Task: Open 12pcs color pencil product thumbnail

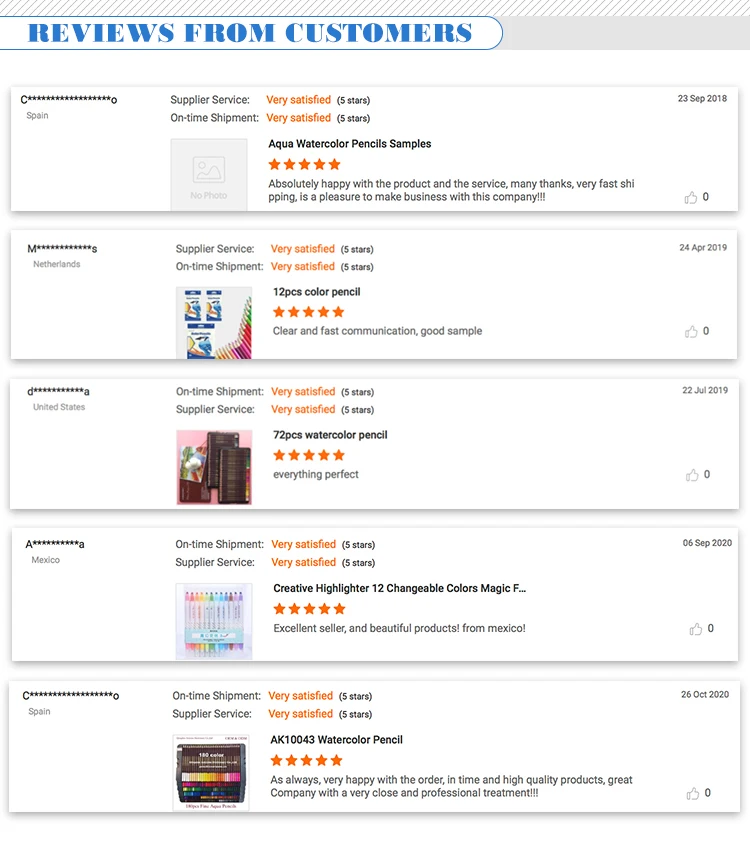Action: click(x=214, y=323)
